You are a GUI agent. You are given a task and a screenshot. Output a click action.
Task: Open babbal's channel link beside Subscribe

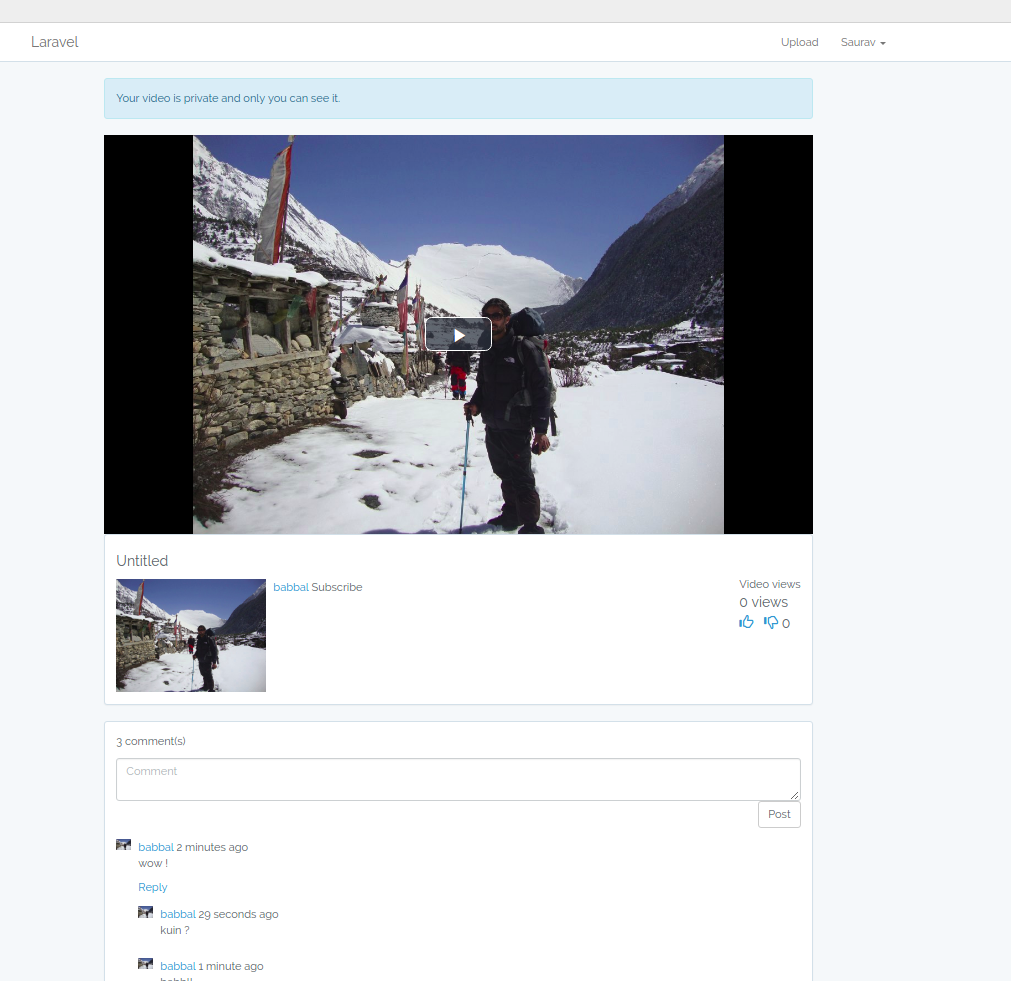(x=291, y=587)
